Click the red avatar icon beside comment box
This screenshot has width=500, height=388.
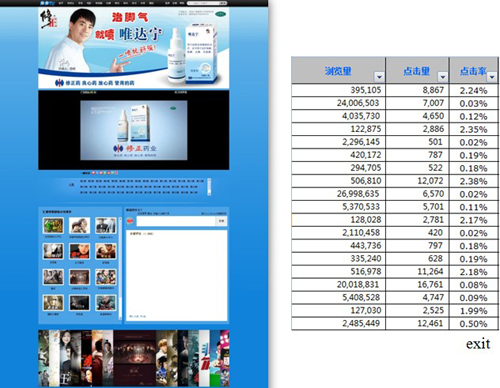[x=130, y=221]
